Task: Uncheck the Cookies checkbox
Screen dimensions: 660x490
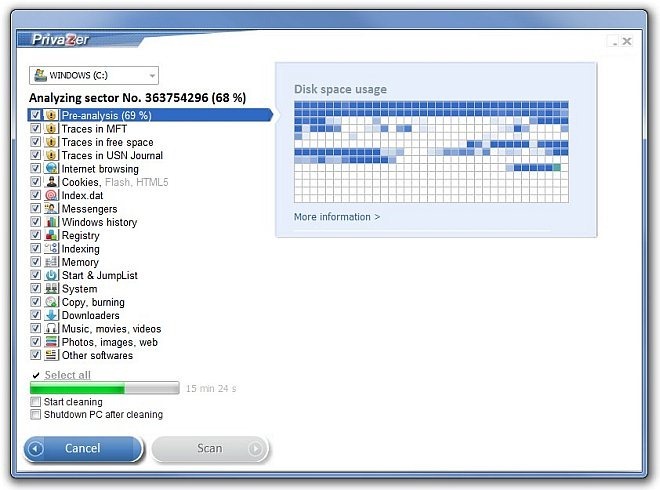Action: pyautogui.click(x=35, y=181)
